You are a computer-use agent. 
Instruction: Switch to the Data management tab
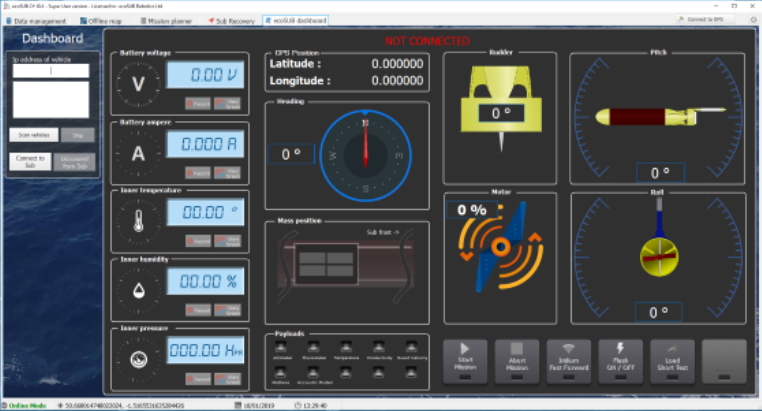click(x=35, y=20)
